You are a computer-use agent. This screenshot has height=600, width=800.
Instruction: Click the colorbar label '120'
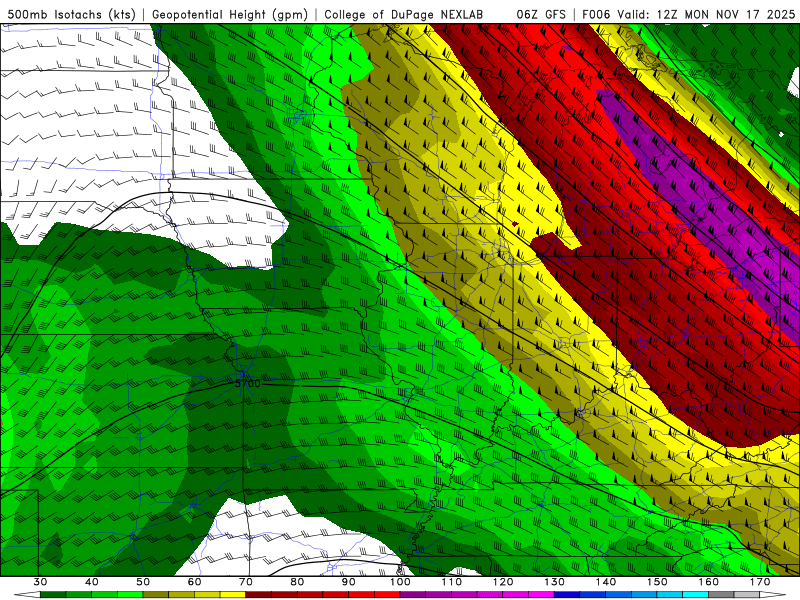point(503,582)
